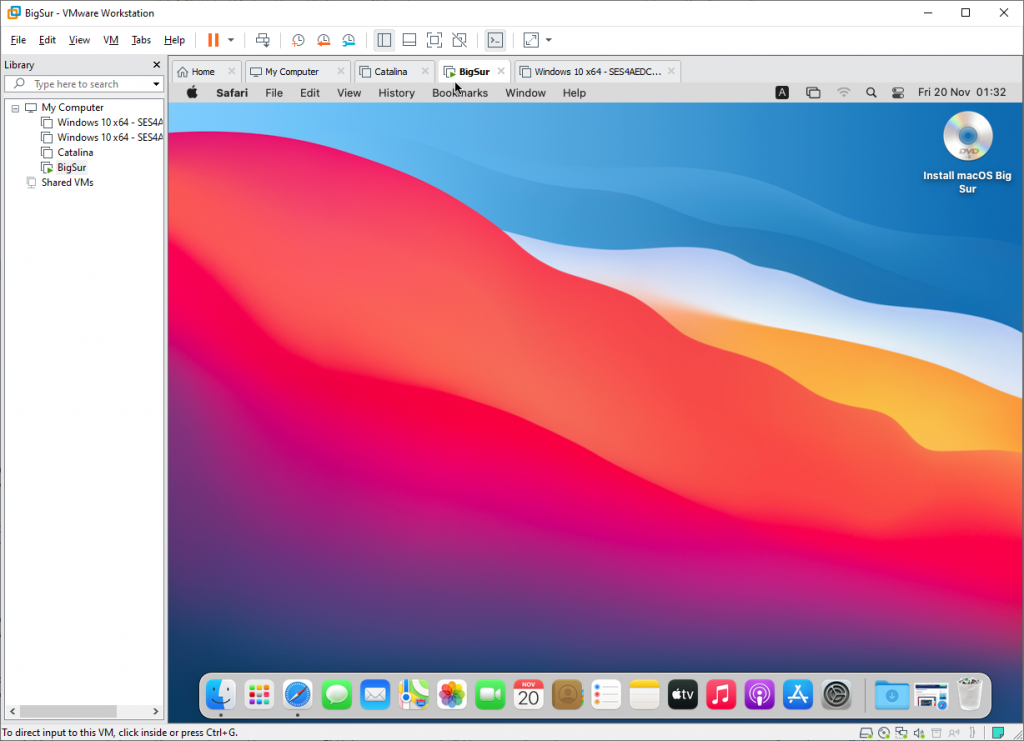Open the VM menu

click(x=110, y=40)
